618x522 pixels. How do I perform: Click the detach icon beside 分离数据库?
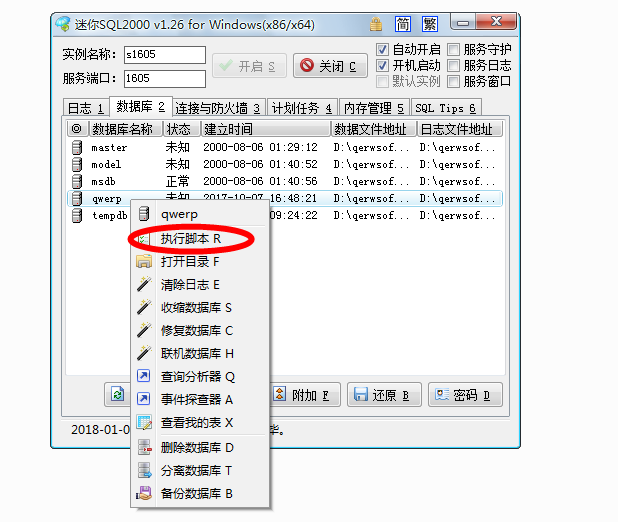tap(144, 470)
